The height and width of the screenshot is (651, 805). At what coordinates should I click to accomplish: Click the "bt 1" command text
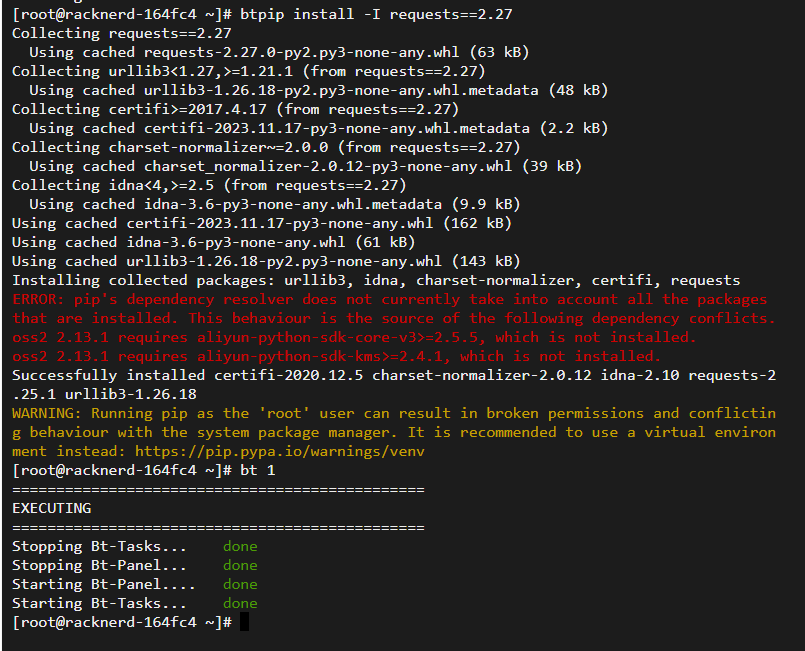click(257, 470)
